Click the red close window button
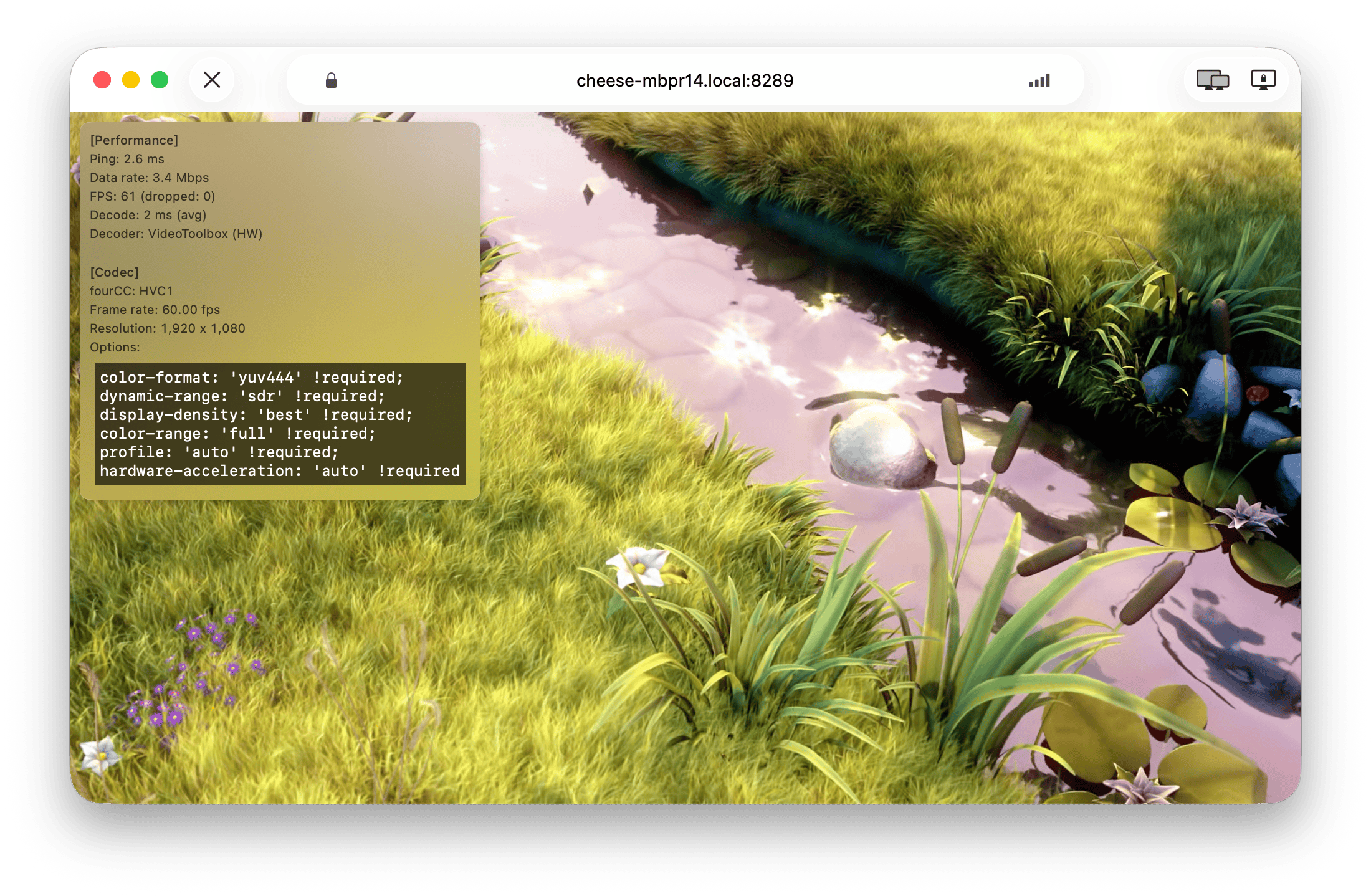 coord(102,80)
